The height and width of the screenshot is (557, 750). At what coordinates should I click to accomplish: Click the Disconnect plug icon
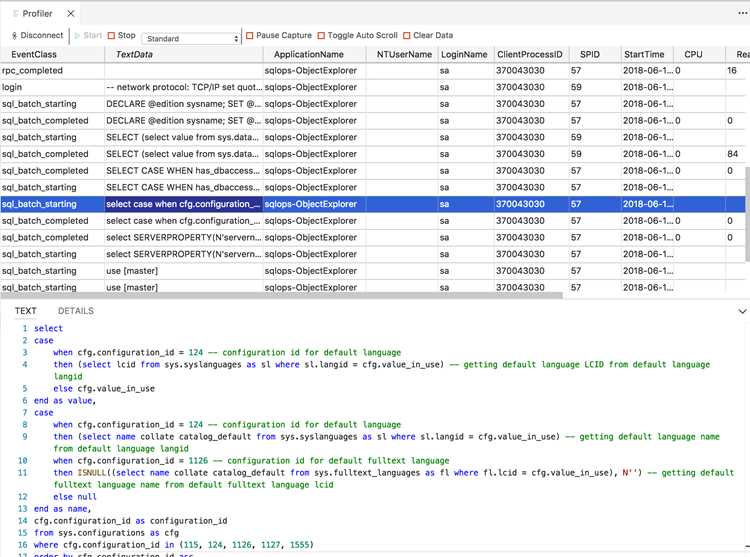(x=14, y=35)
